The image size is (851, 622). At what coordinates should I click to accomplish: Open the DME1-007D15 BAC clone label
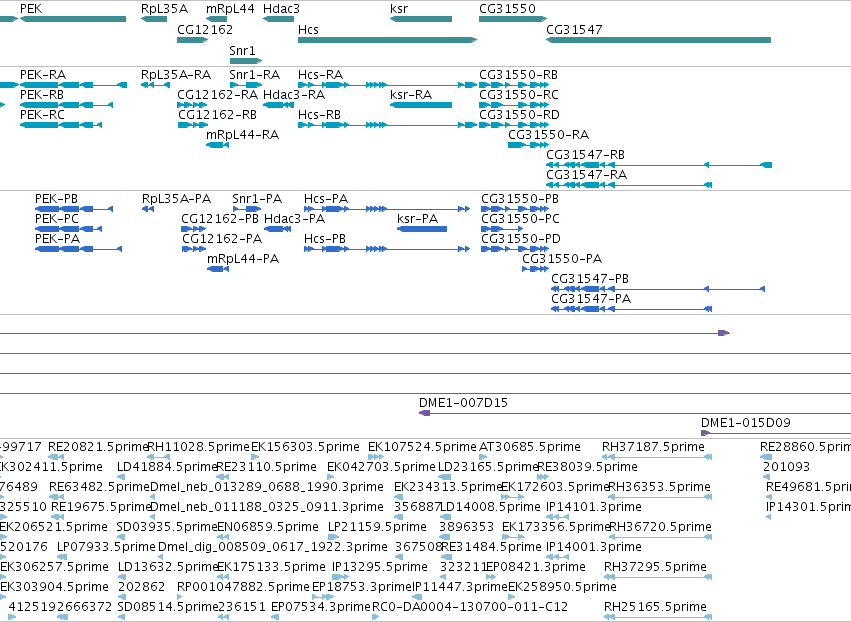pos(463,403)
